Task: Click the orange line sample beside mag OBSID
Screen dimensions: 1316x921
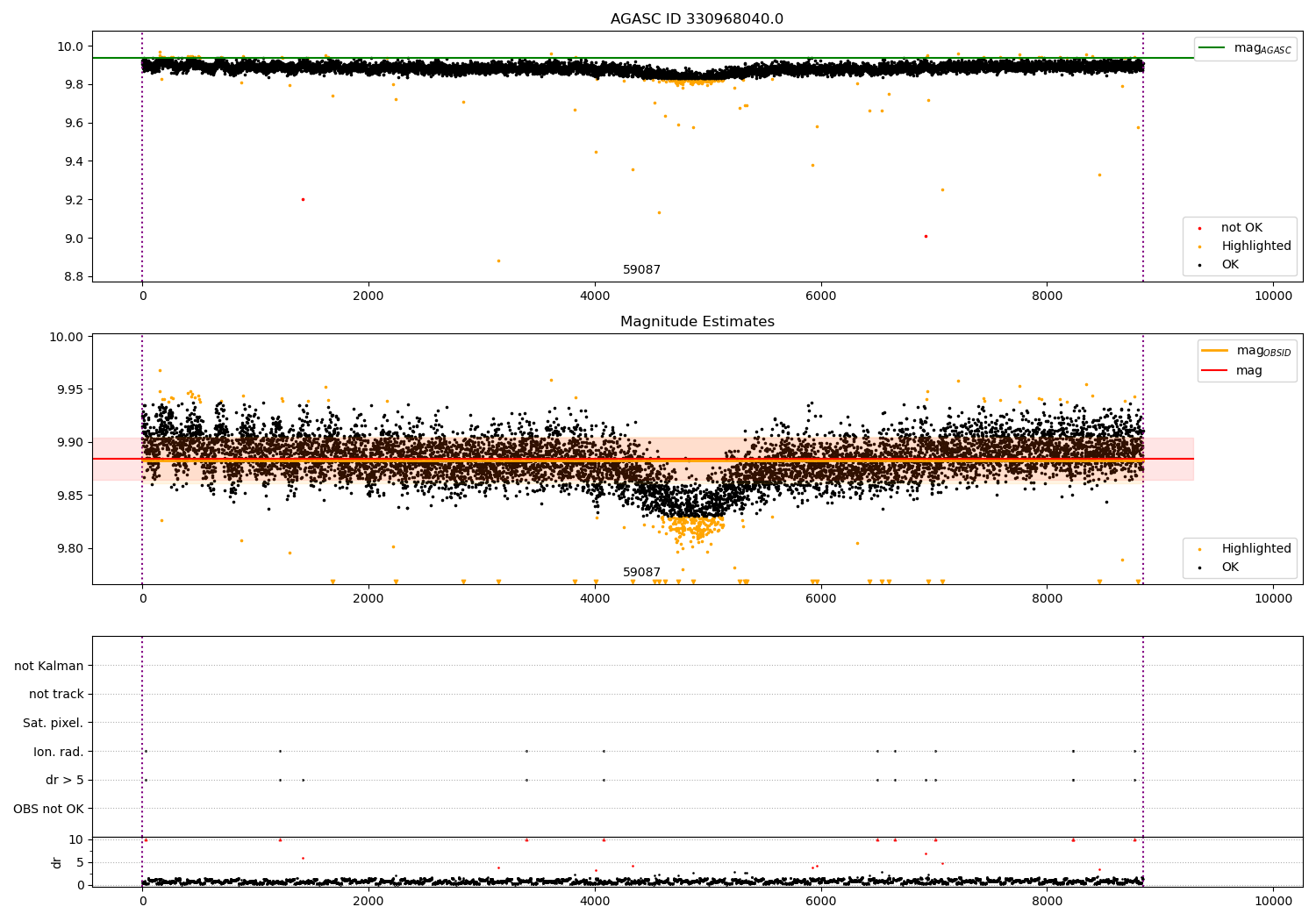Action: coord(1215,350)
